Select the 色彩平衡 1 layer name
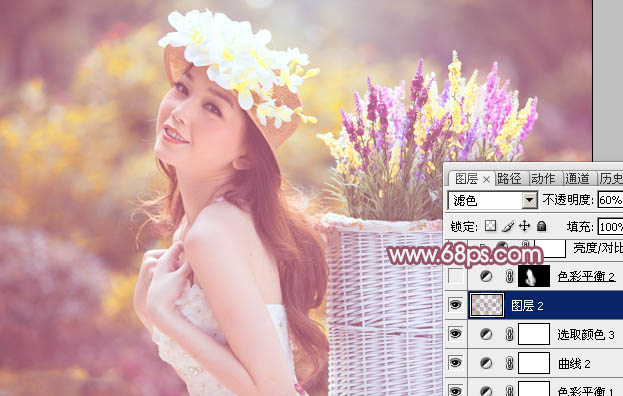 click(586, 391)
